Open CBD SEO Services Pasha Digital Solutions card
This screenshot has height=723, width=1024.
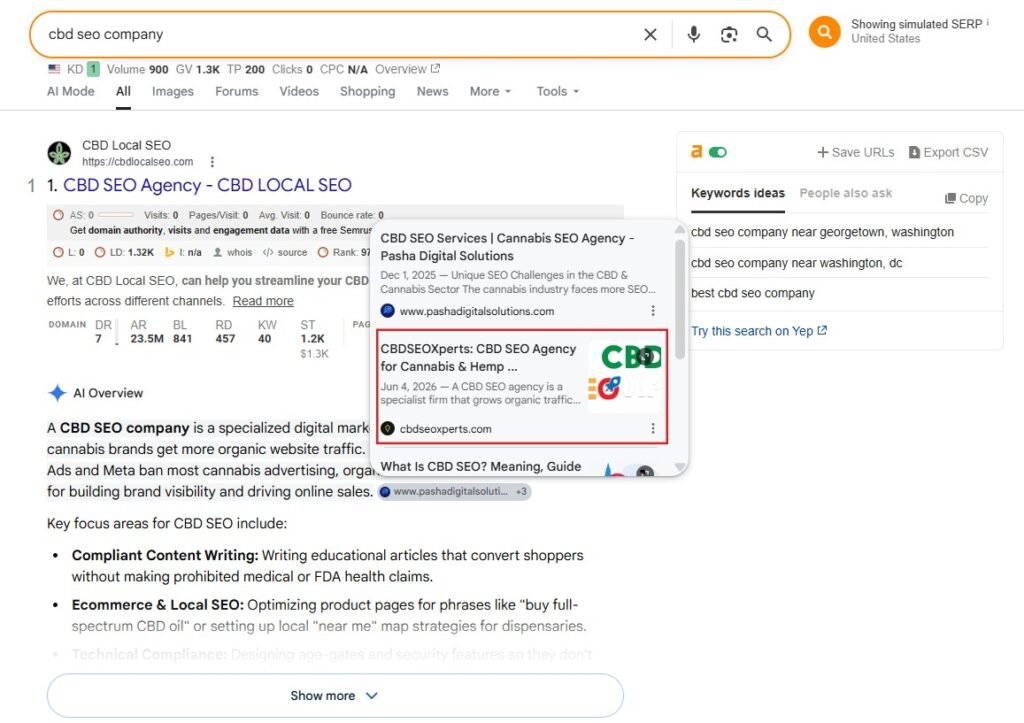[x=507, y=247]
